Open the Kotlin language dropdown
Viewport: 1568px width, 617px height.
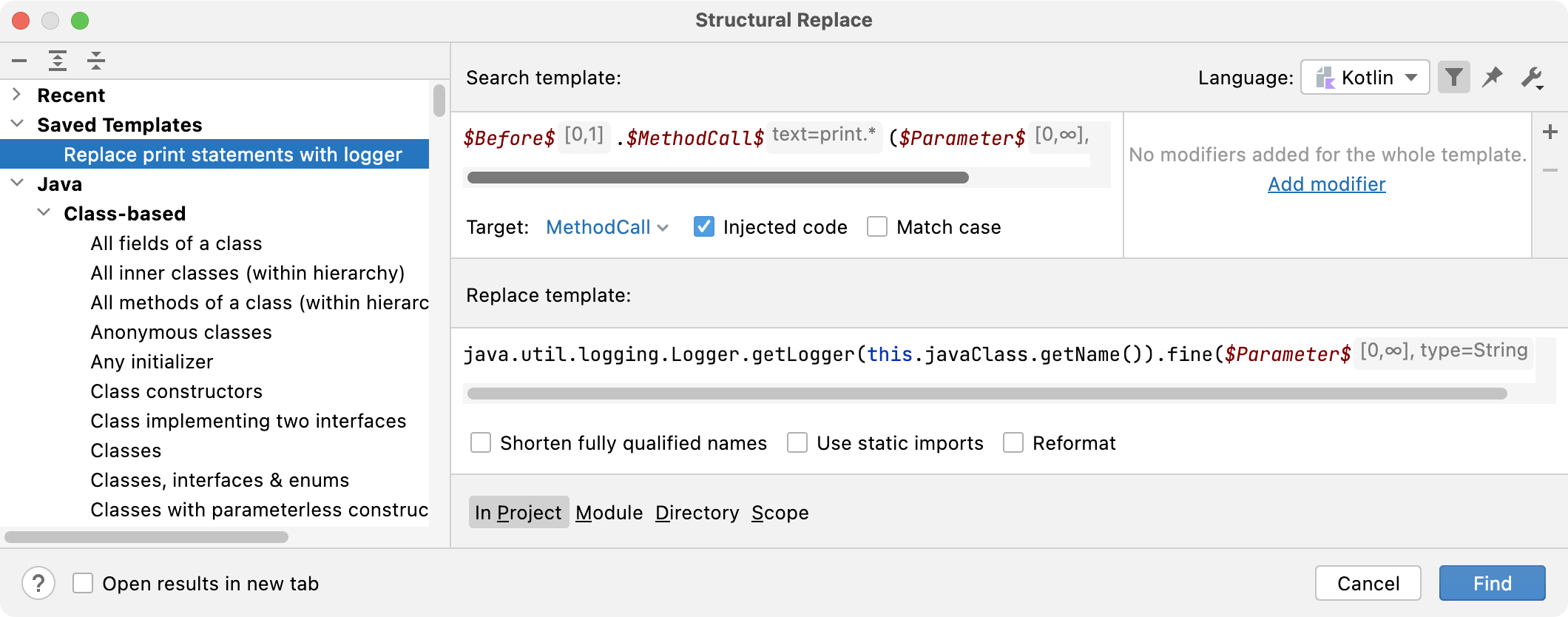(x=1365, y=78)
